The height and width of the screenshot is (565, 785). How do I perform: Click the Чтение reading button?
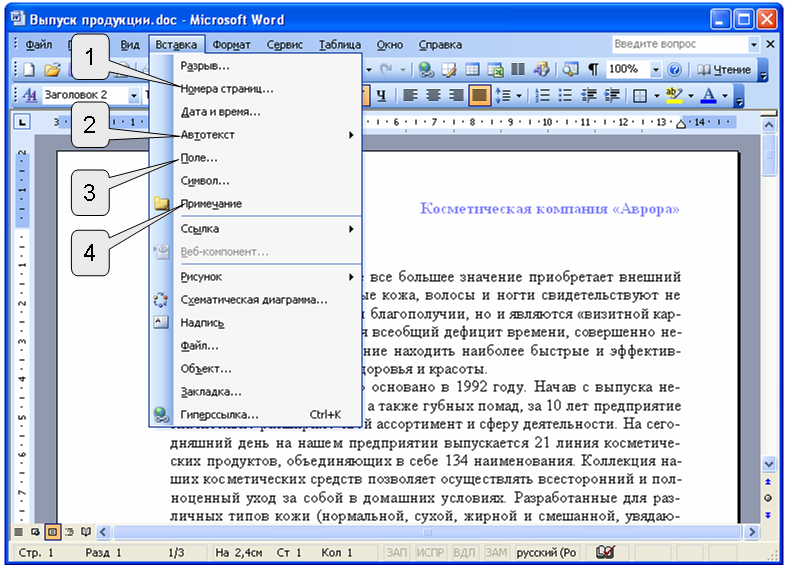724,70
